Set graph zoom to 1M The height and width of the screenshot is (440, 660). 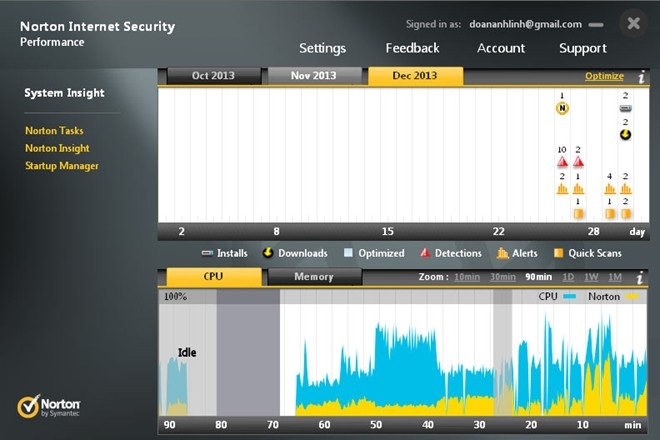615,277
